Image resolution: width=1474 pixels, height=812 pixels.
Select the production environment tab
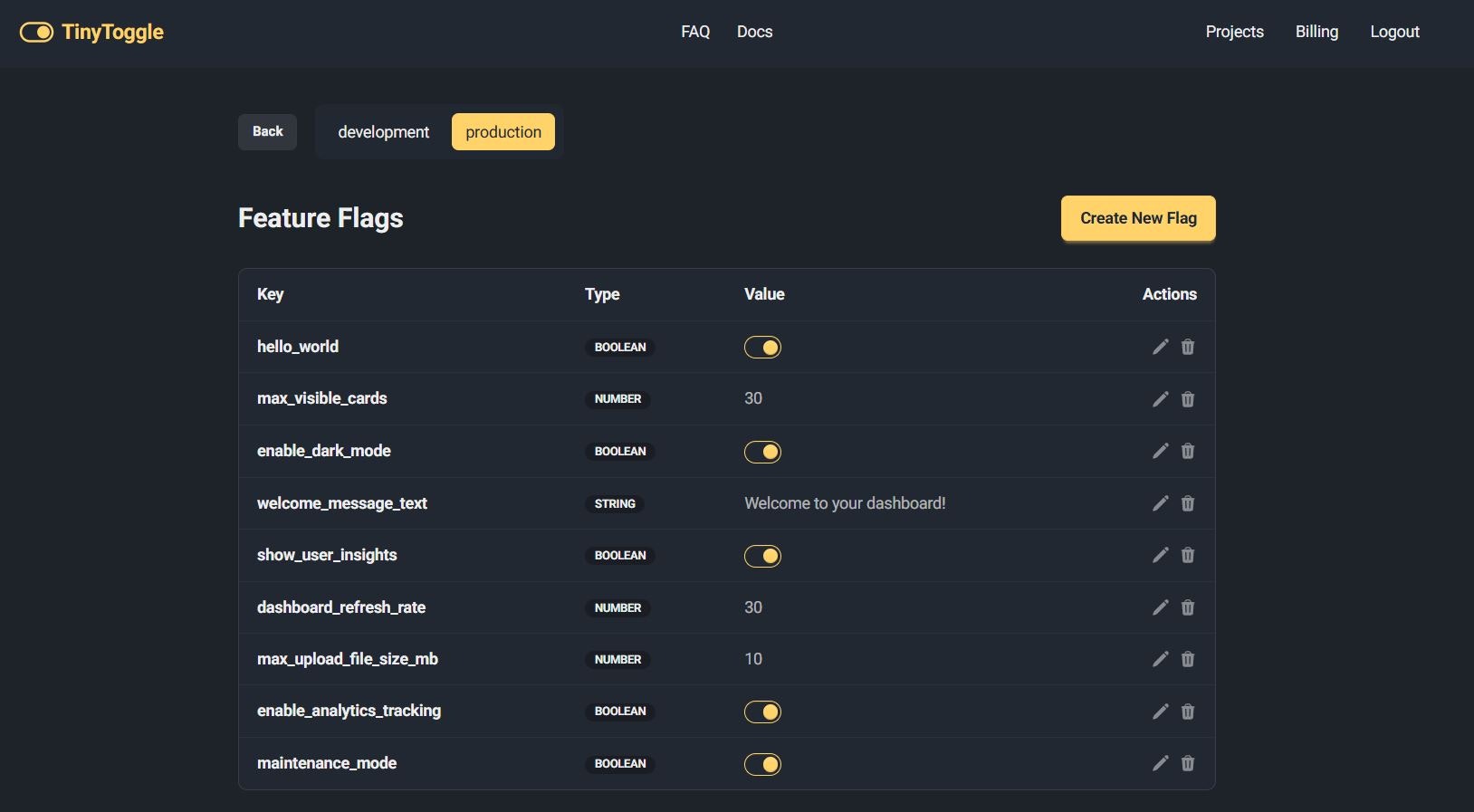point(503,132)
